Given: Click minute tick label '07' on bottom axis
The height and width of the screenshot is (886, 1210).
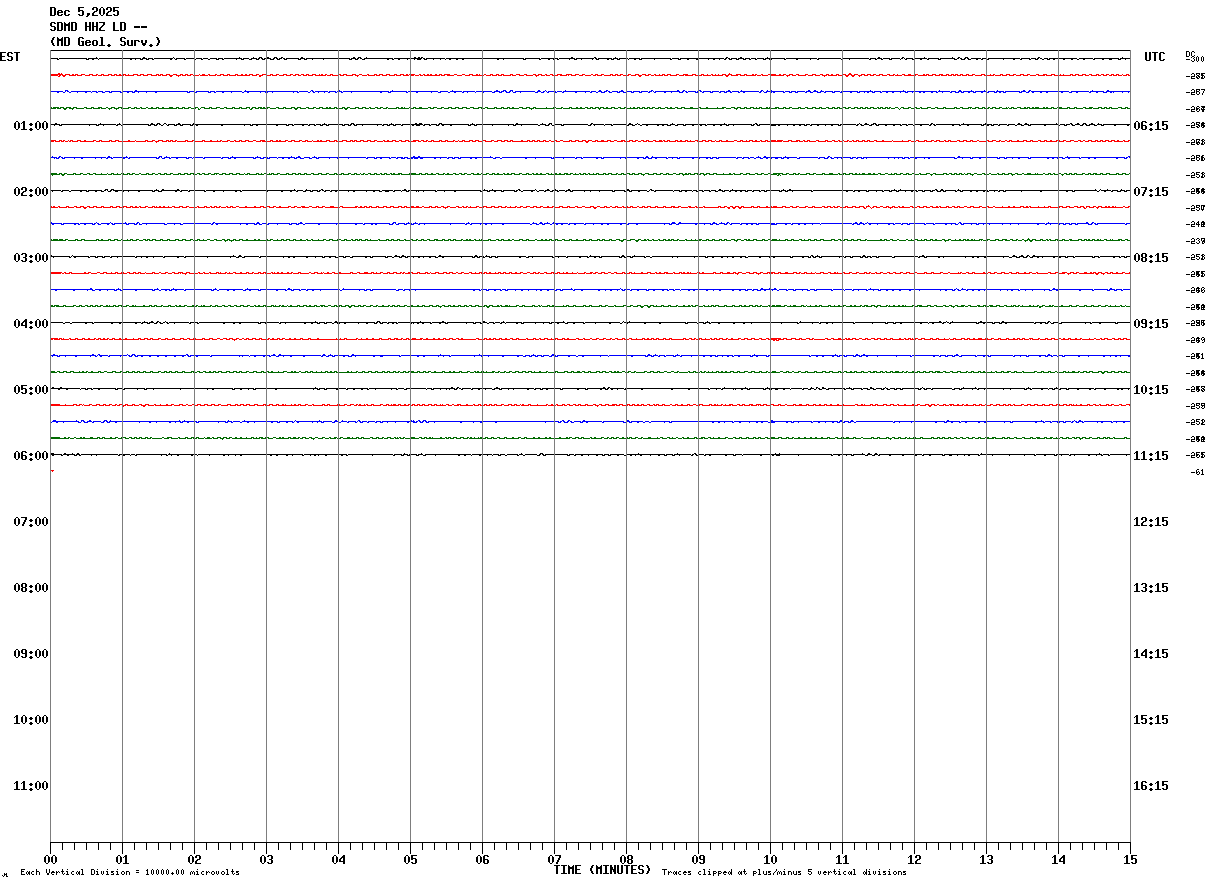Looking at the screenshot, I should (554, 859).
